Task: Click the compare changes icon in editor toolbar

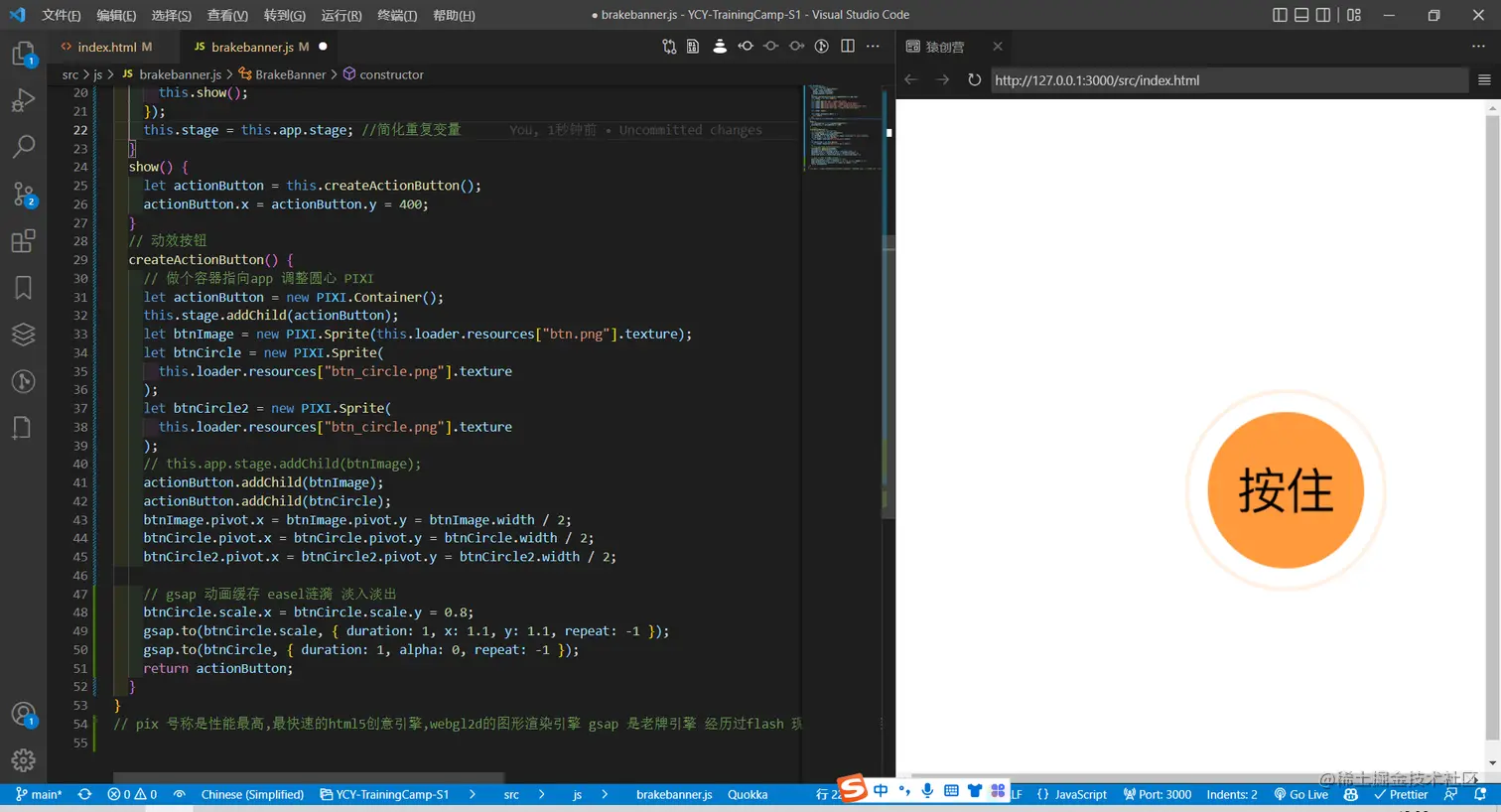Action: click(669, 47)
